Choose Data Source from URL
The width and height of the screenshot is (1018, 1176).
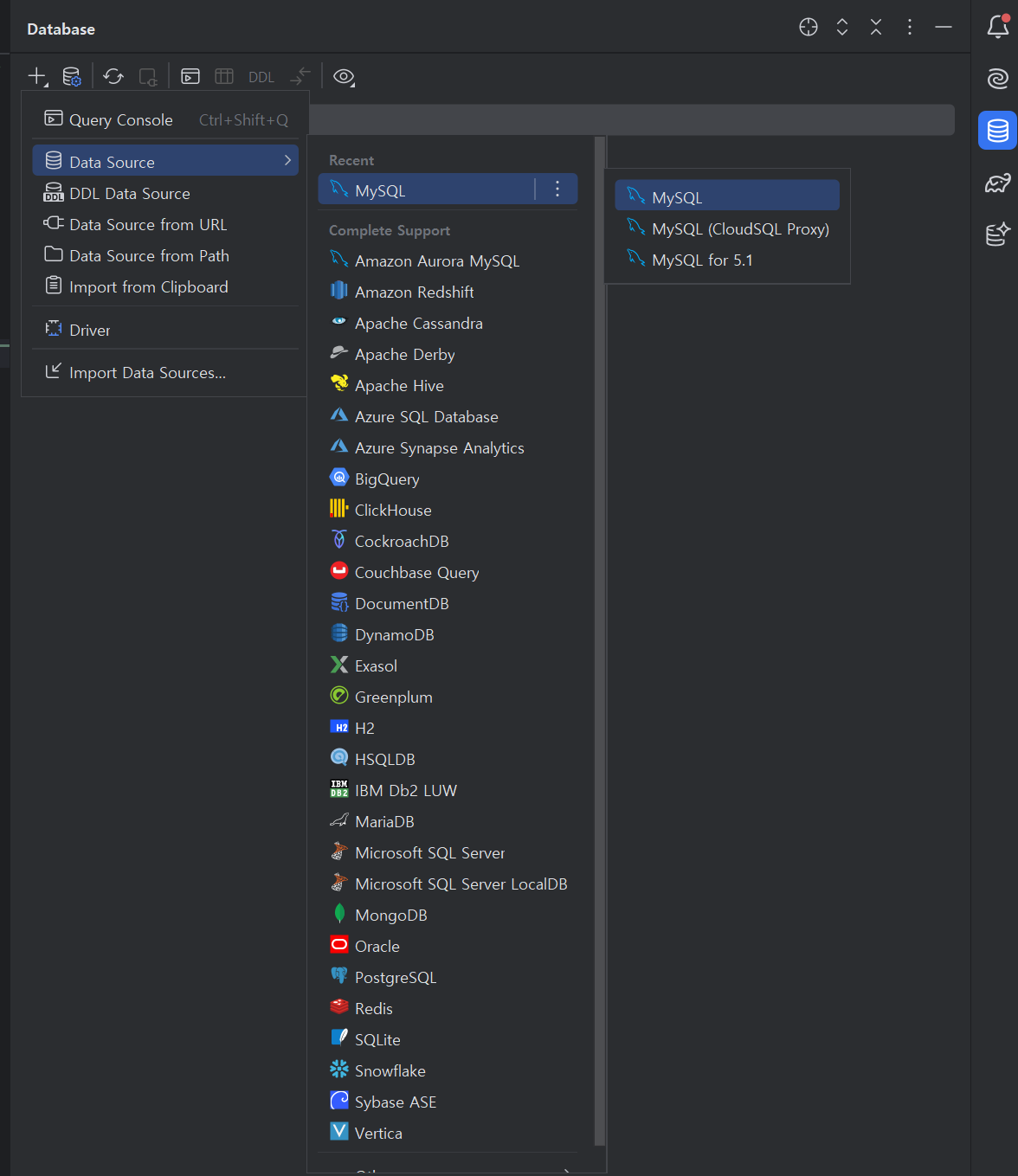point(165,224)
